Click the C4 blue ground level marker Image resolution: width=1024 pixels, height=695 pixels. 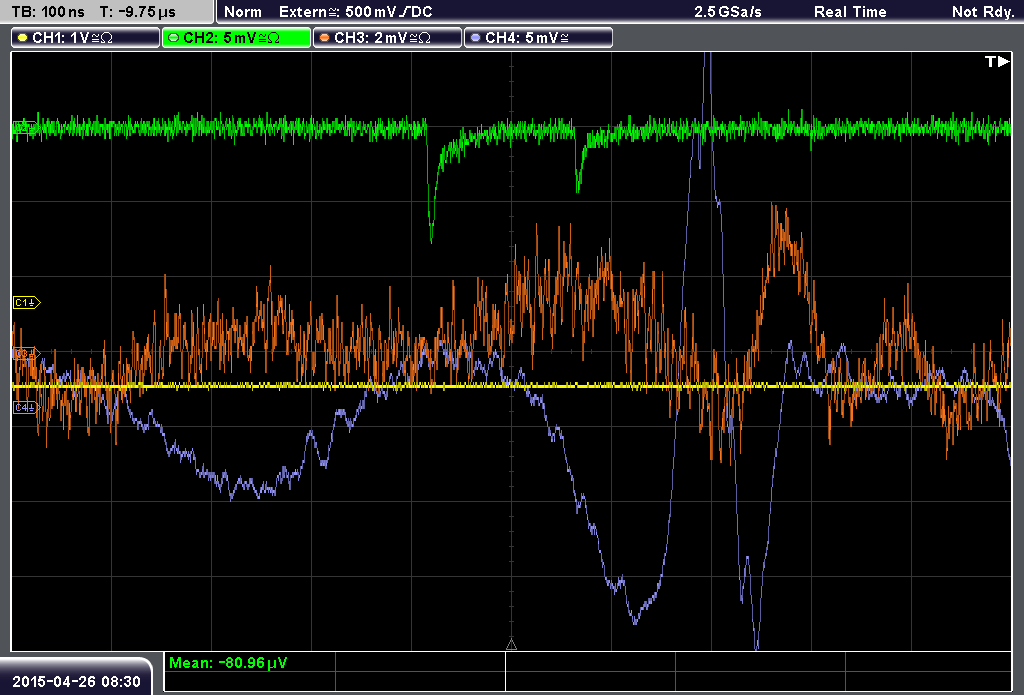pos(27,408)
